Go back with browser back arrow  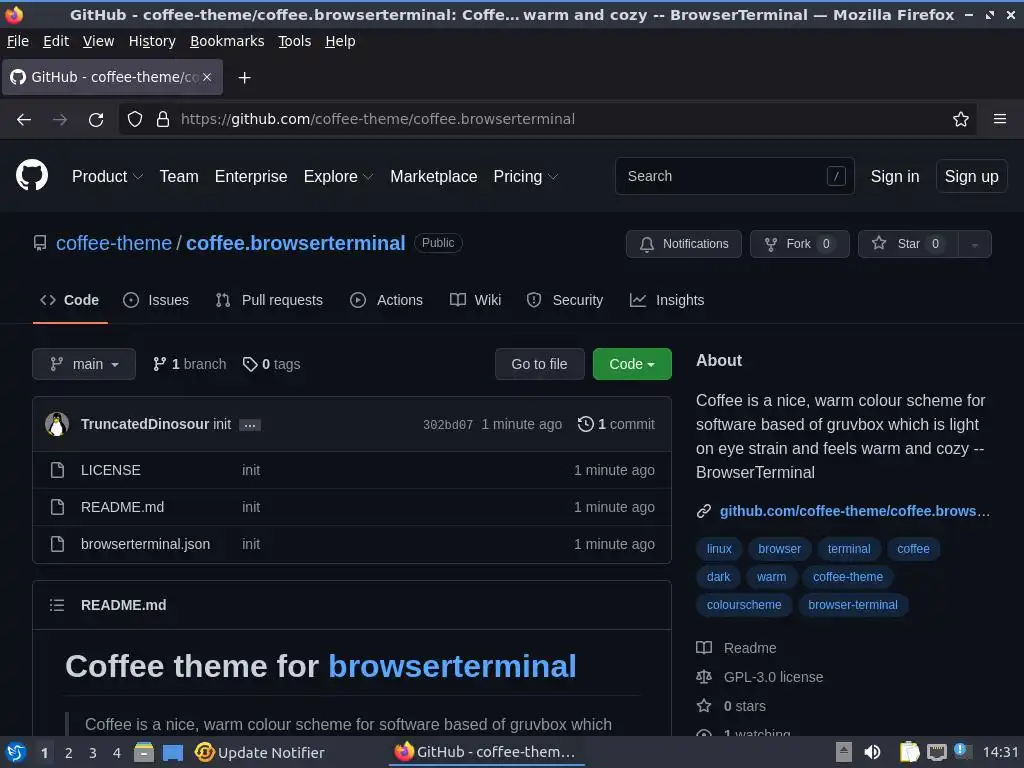24,120
